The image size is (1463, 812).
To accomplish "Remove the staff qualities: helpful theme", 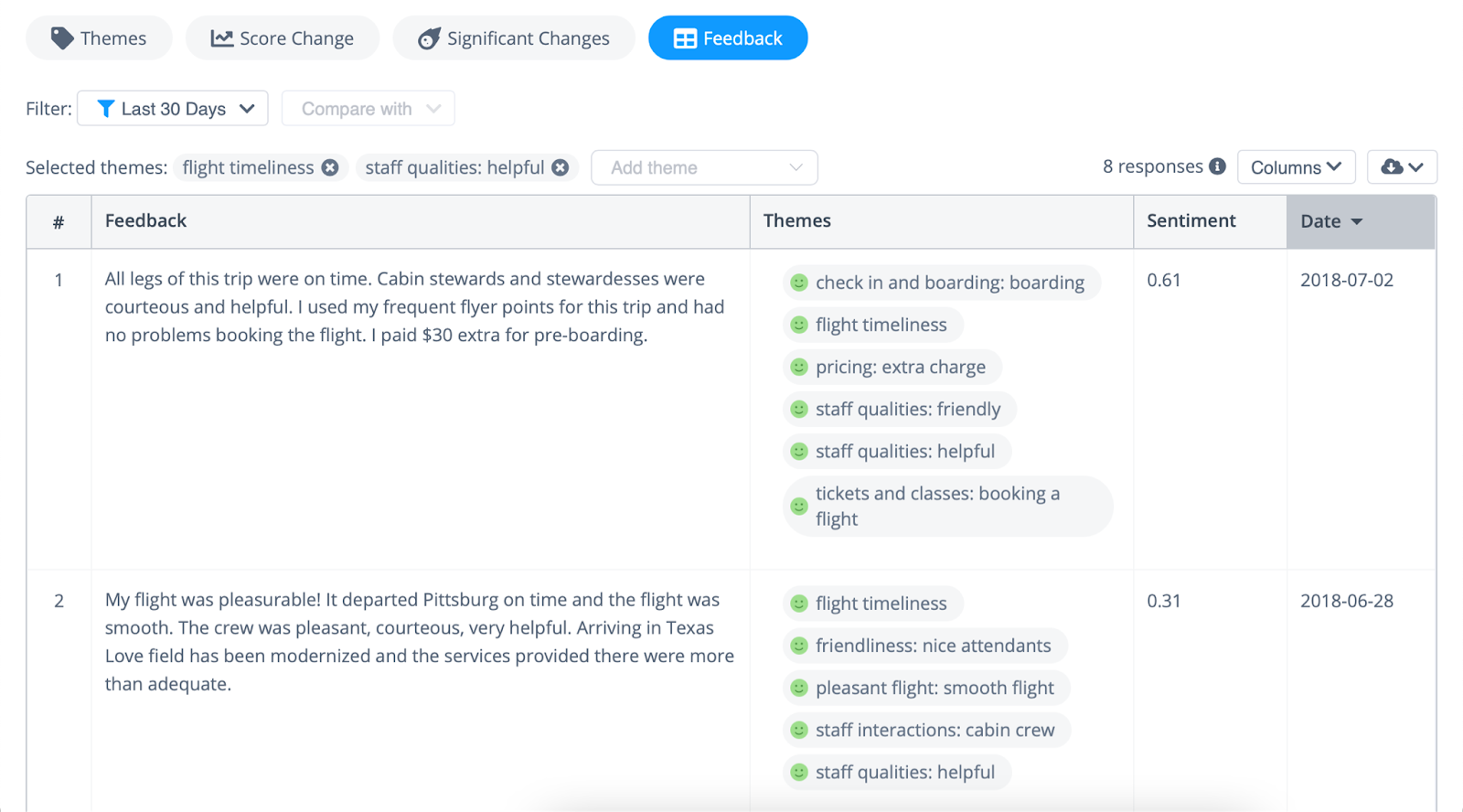I will 561,167.
